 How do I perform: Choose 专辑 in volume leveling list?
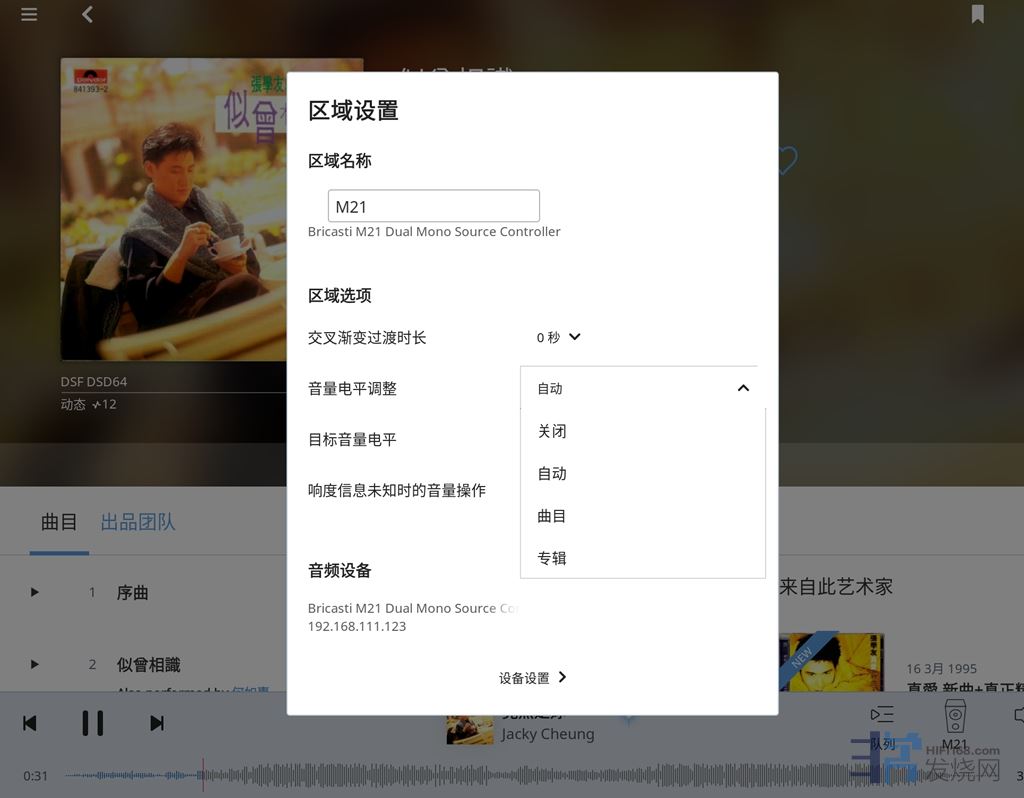pos(552,558)
